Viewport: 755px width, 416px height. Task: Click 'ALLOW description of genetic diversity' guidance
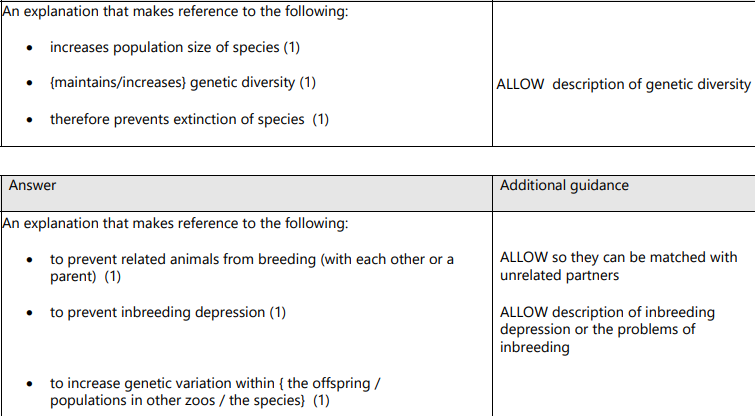(x=622, y=84)
